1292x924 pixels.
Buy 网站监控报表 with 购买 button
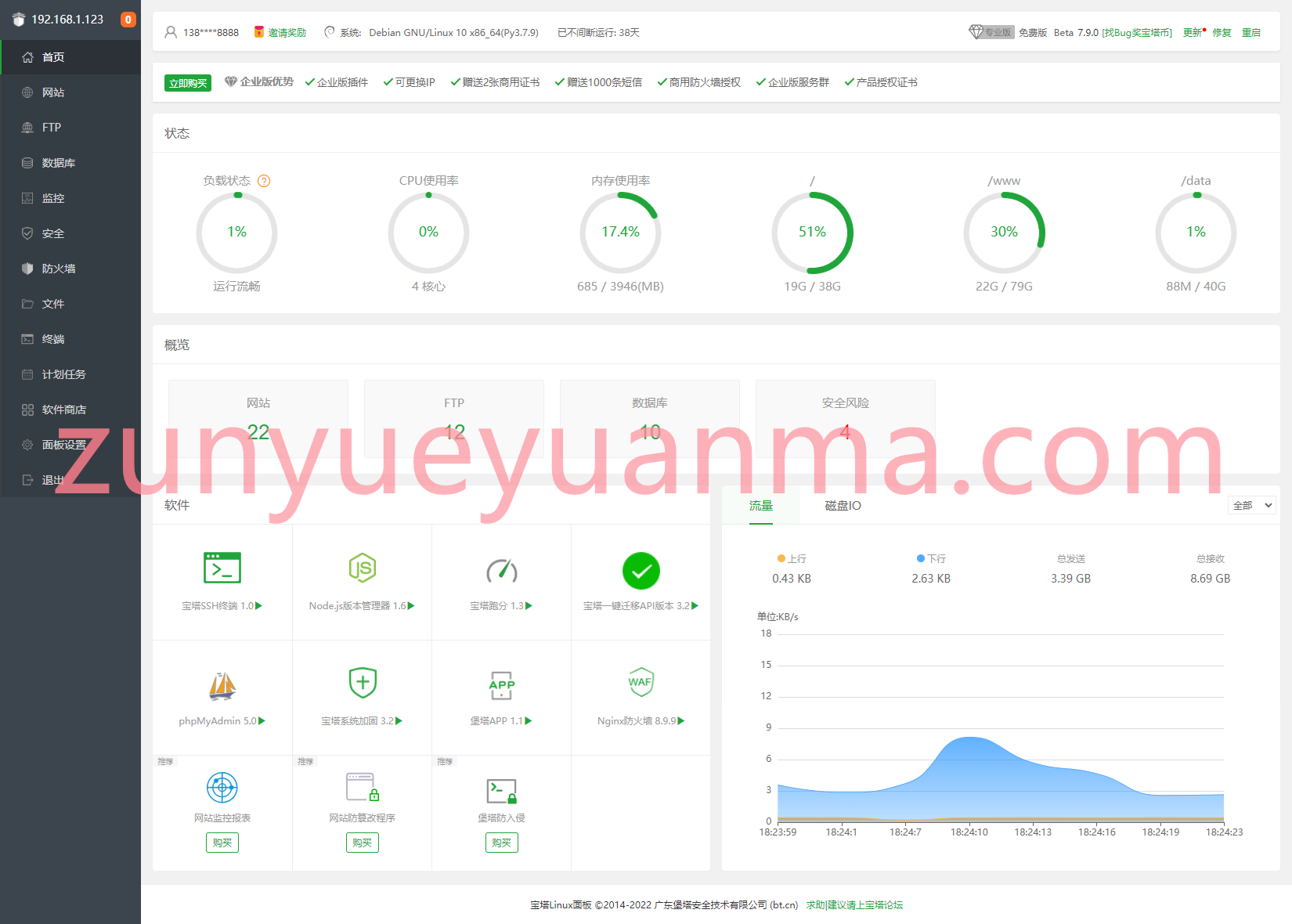[222, 843]
